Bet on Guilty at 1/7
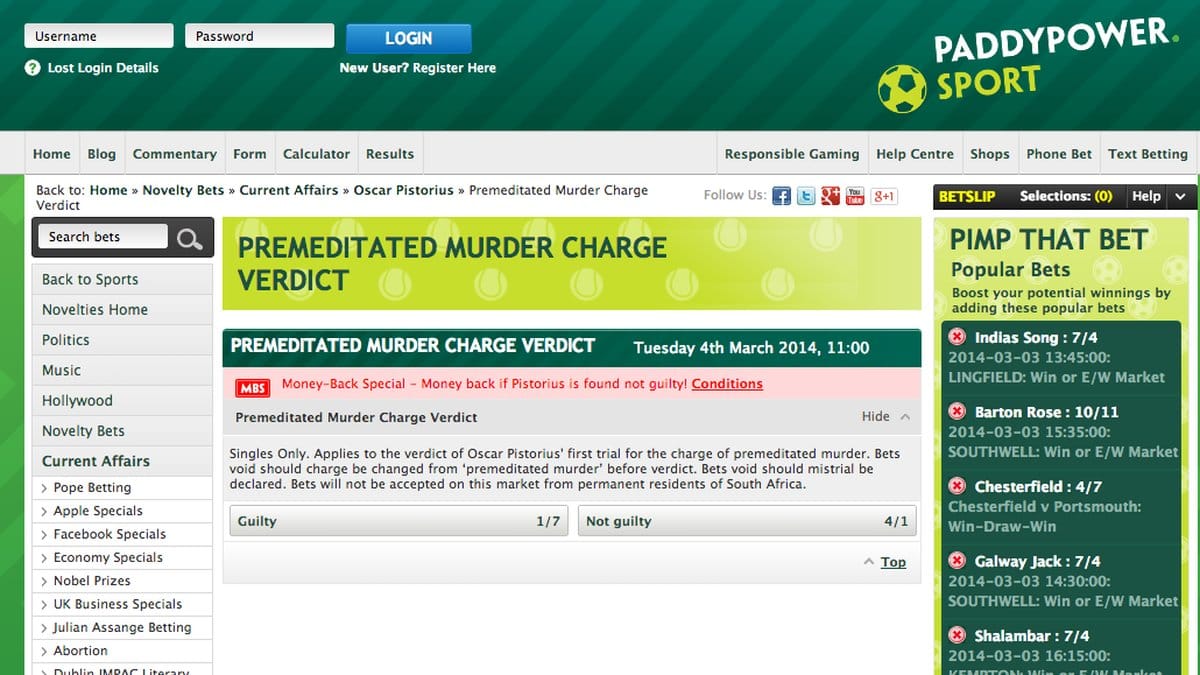The image size is (1200, 675). click(398, 521)
